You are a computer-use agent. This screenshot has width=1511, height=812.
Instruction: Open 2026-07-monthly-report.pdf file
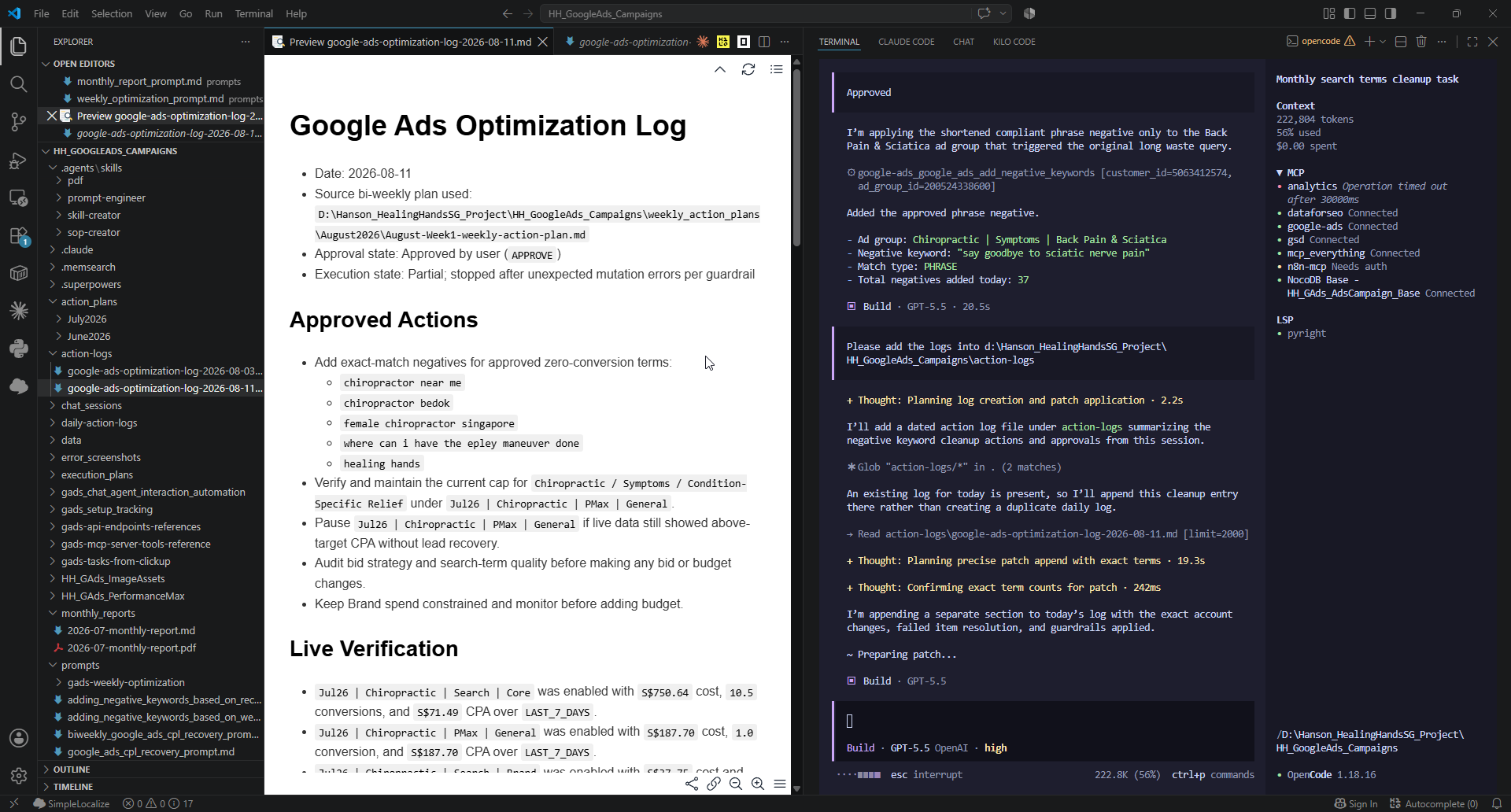tap(131, 648)
